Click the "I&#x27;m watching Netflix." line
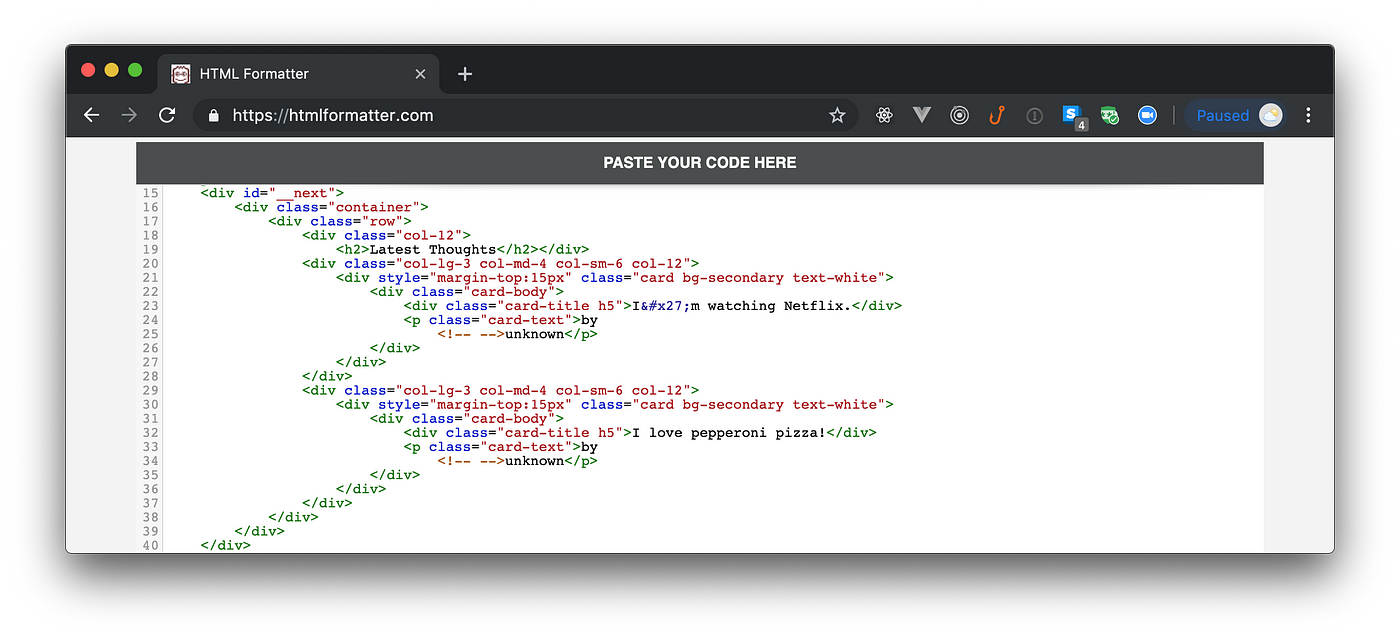 coord(653,305)
